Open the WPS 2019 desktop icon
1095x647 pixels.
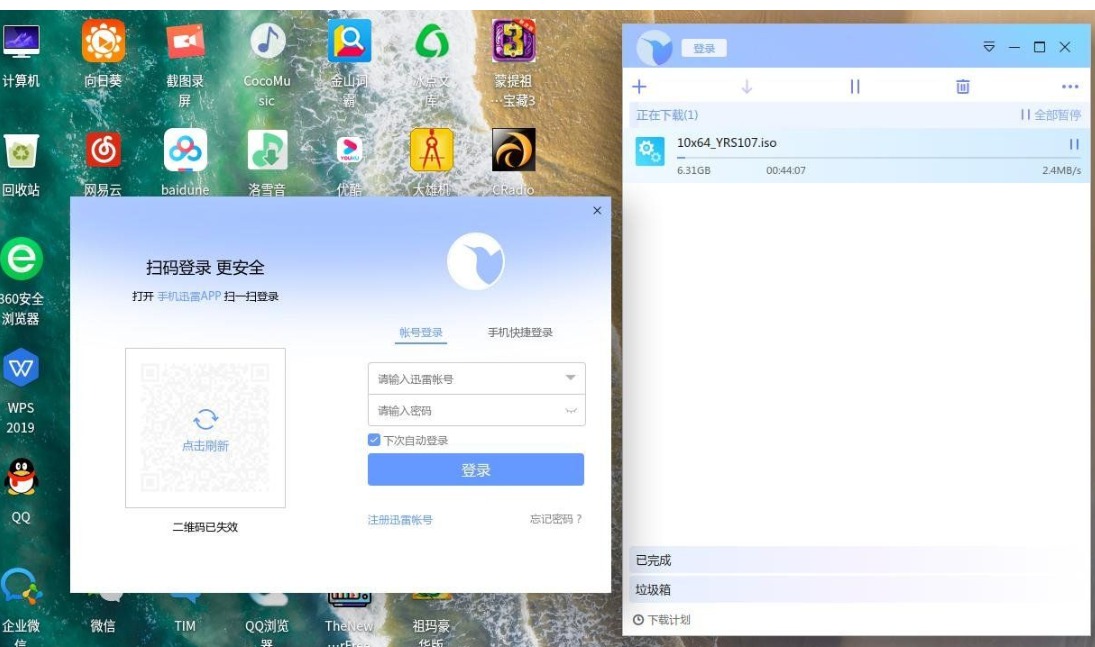tap(20, 368)
